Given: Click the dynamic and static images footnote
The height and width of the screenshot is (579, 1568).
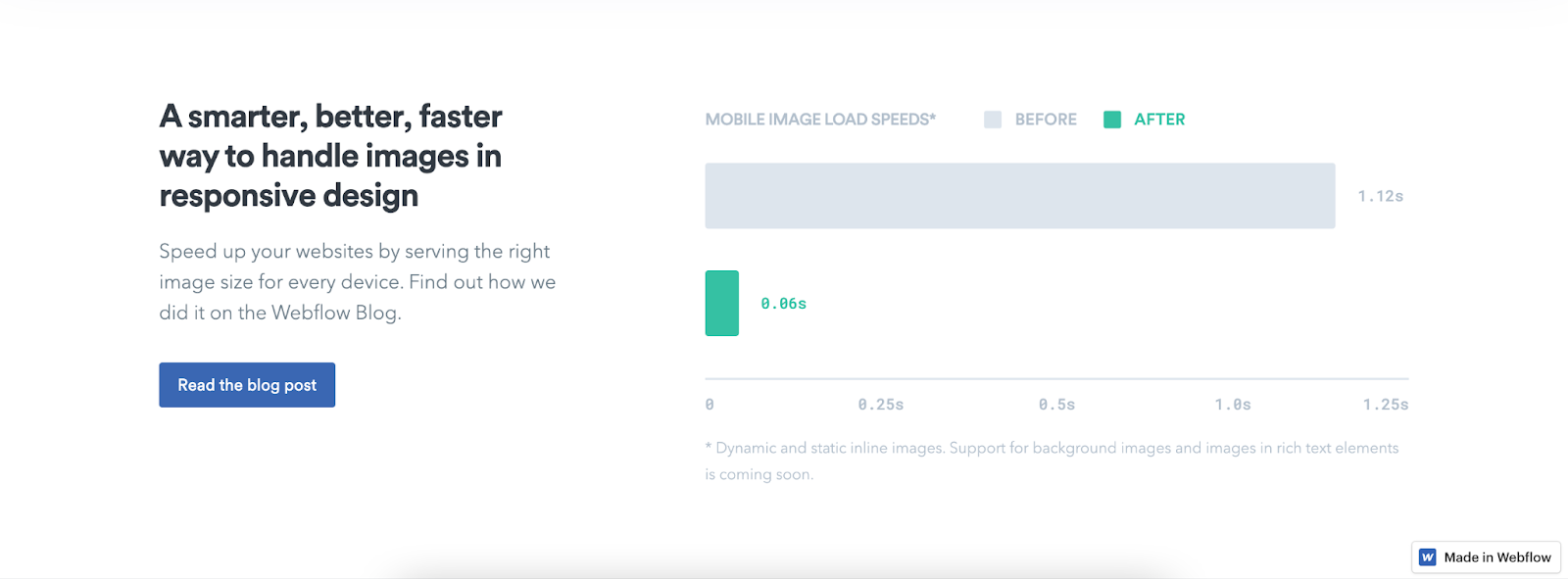Looking at the screenshot, I should (x=1052, y=460).
